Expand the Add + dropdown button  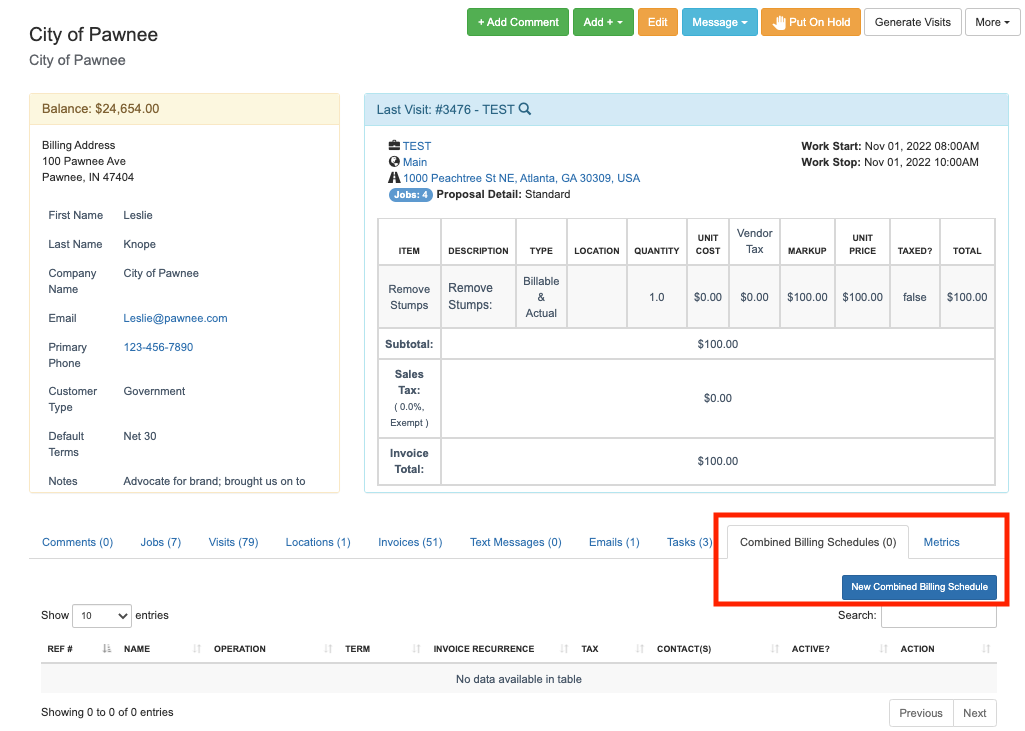(x=603, y=22)
